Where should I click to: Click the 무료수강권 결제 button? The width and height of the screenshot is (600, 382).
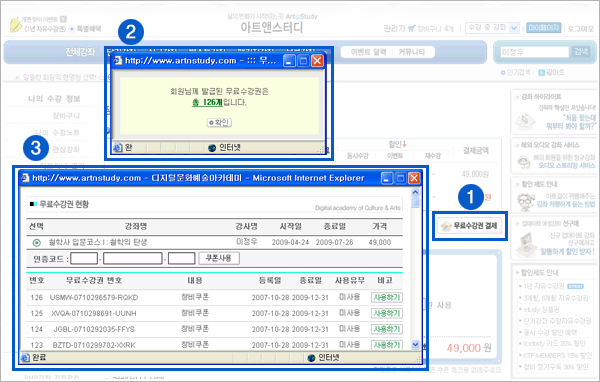pyautogui.click(x=470, y=226)
